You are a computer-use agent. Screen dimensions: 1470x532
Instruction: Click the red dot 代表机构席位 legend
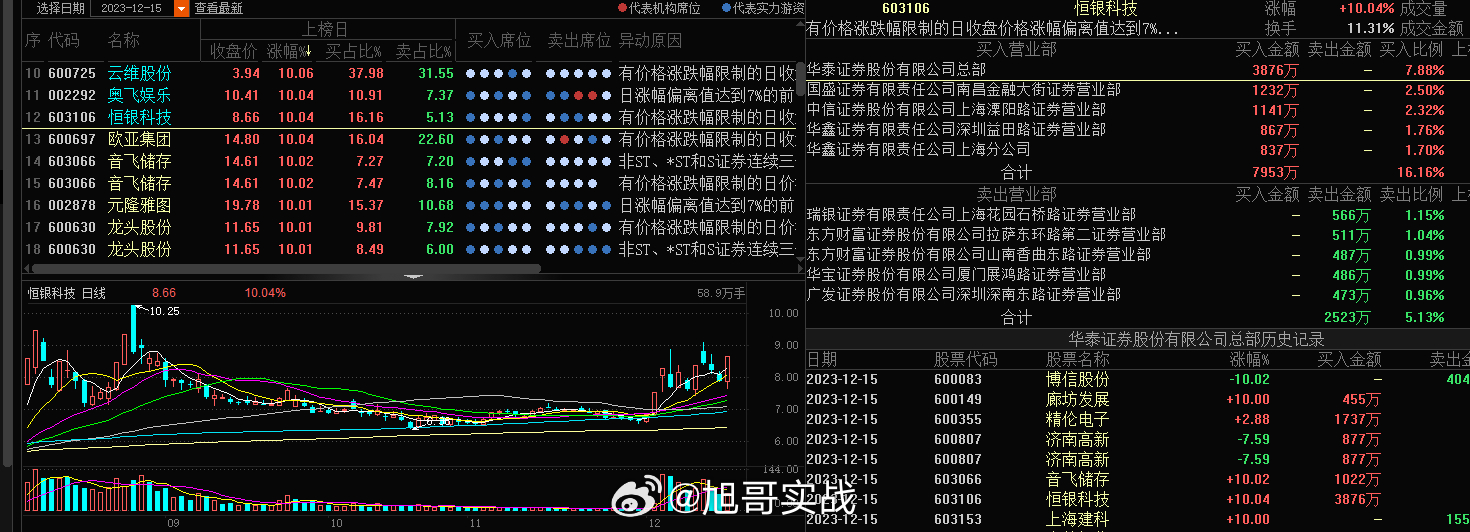coord(659,8)
